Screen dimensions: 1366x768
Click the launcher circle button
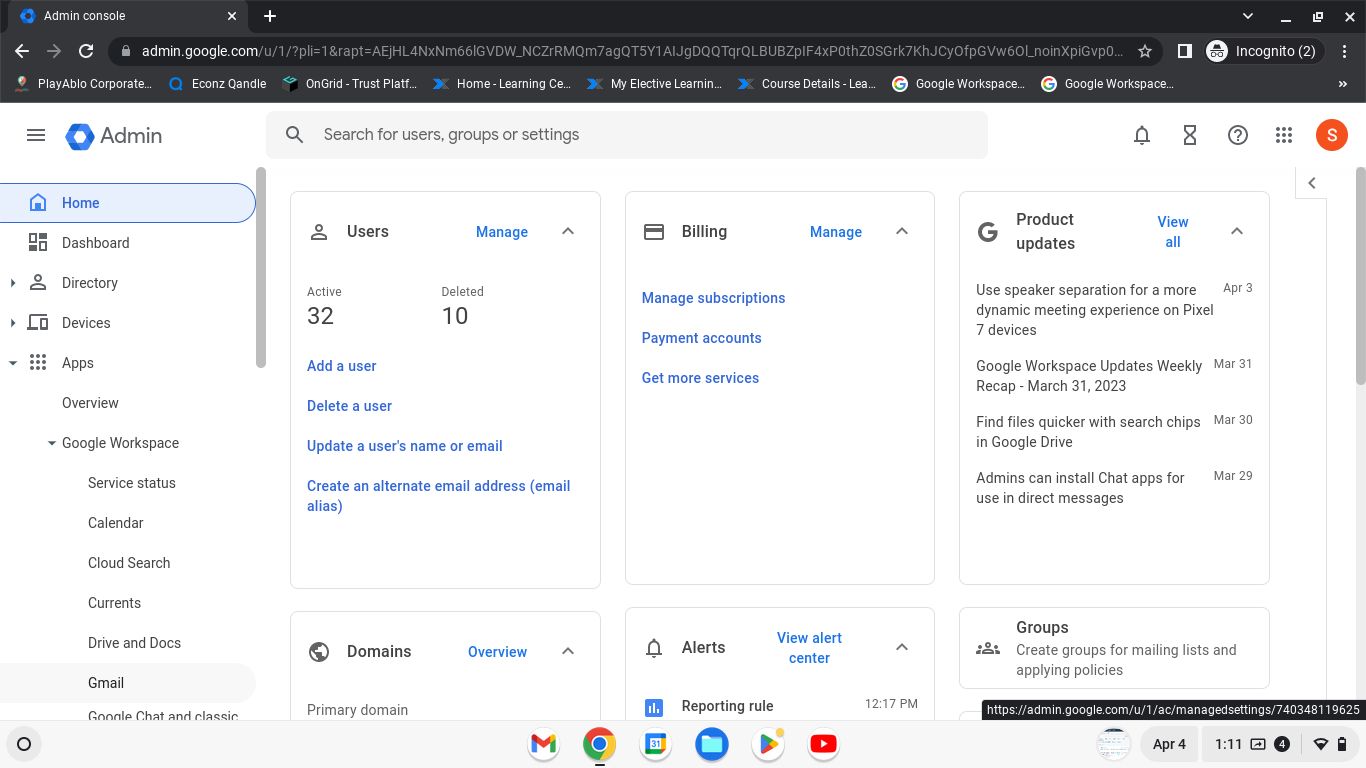[x=24, y=744]
